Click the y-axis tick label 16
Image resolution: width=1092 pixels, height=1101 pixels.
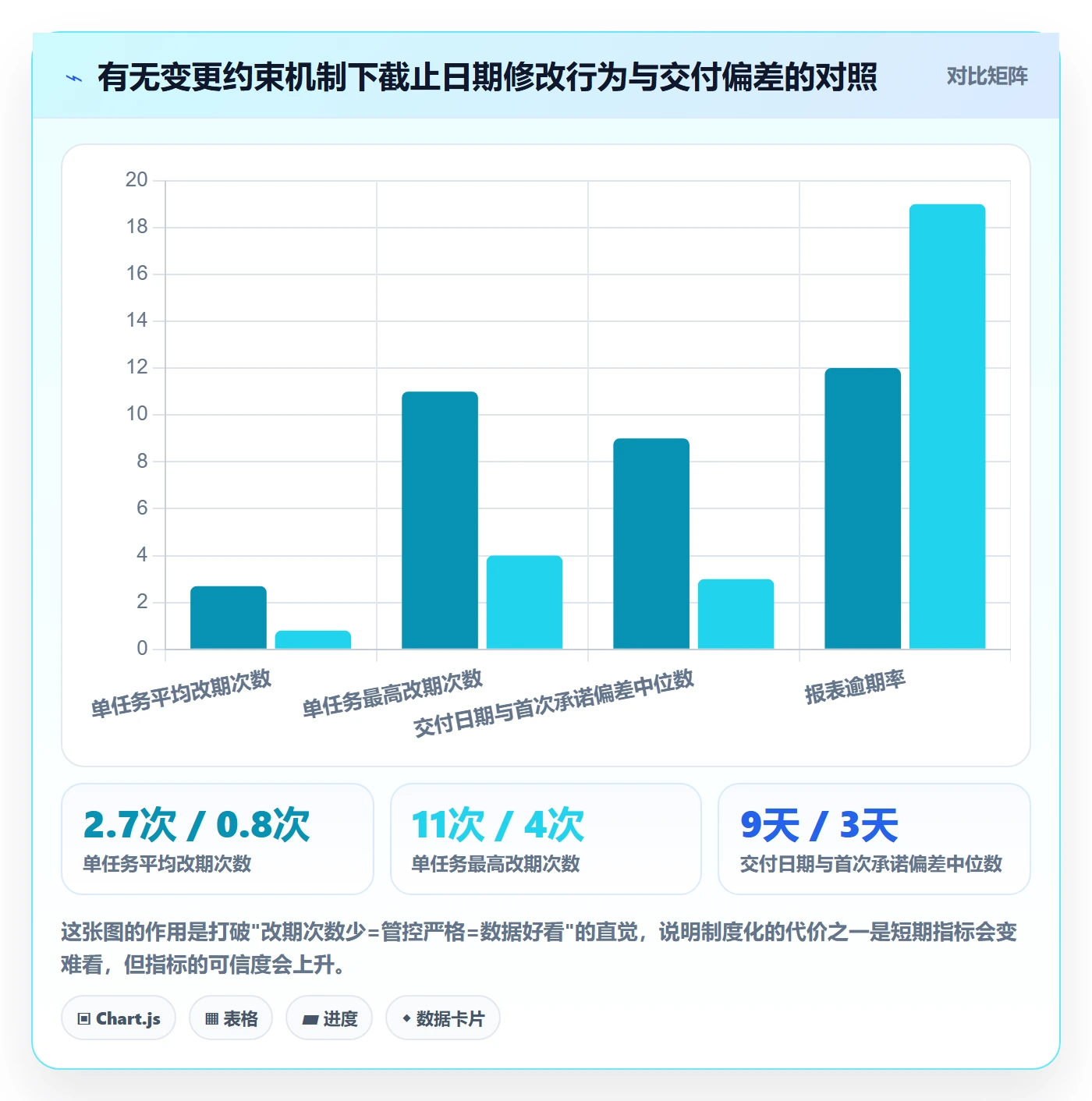(x=136, y=274)
